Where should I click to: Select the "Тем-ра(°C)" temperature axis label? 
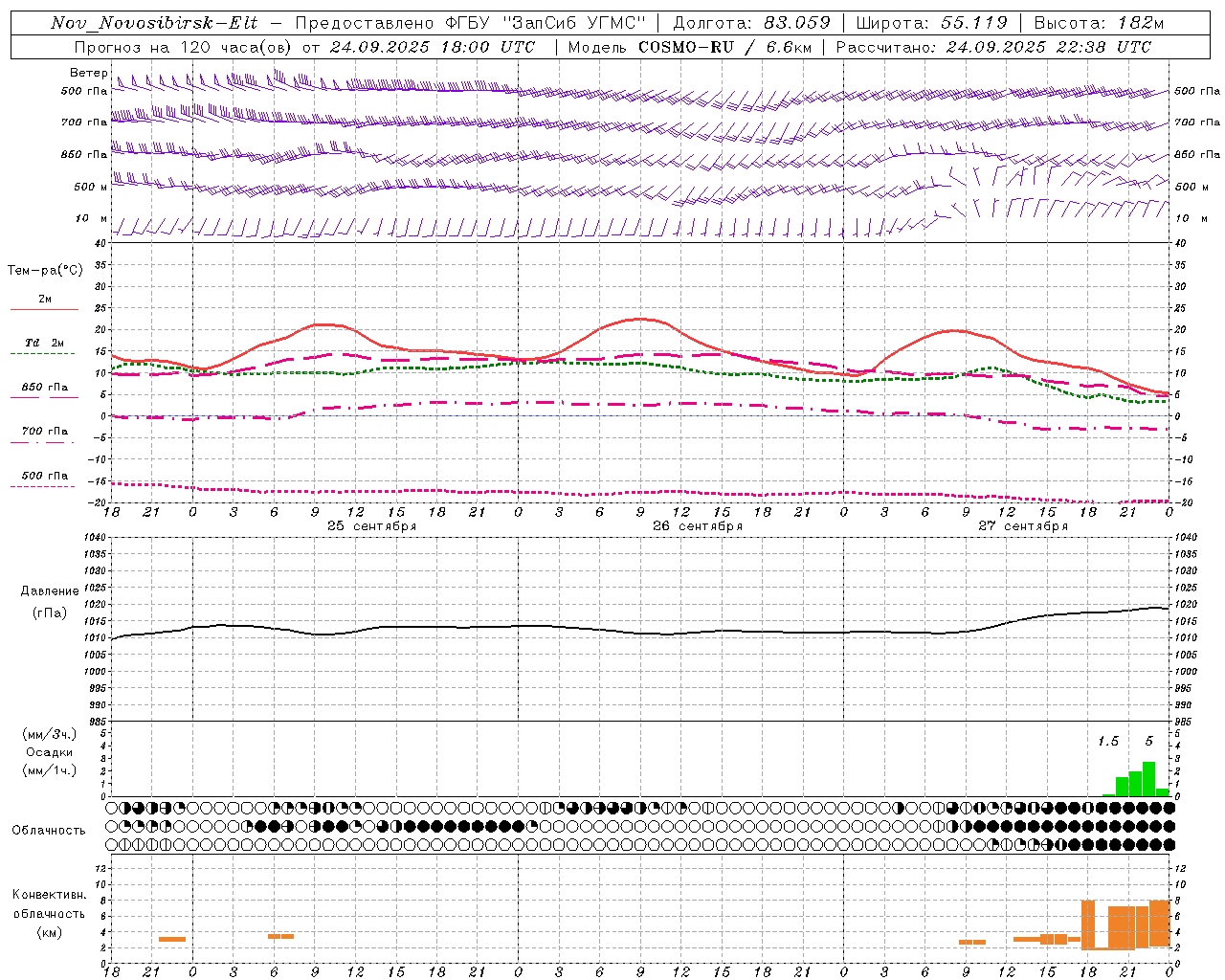(x=45, y=271)
